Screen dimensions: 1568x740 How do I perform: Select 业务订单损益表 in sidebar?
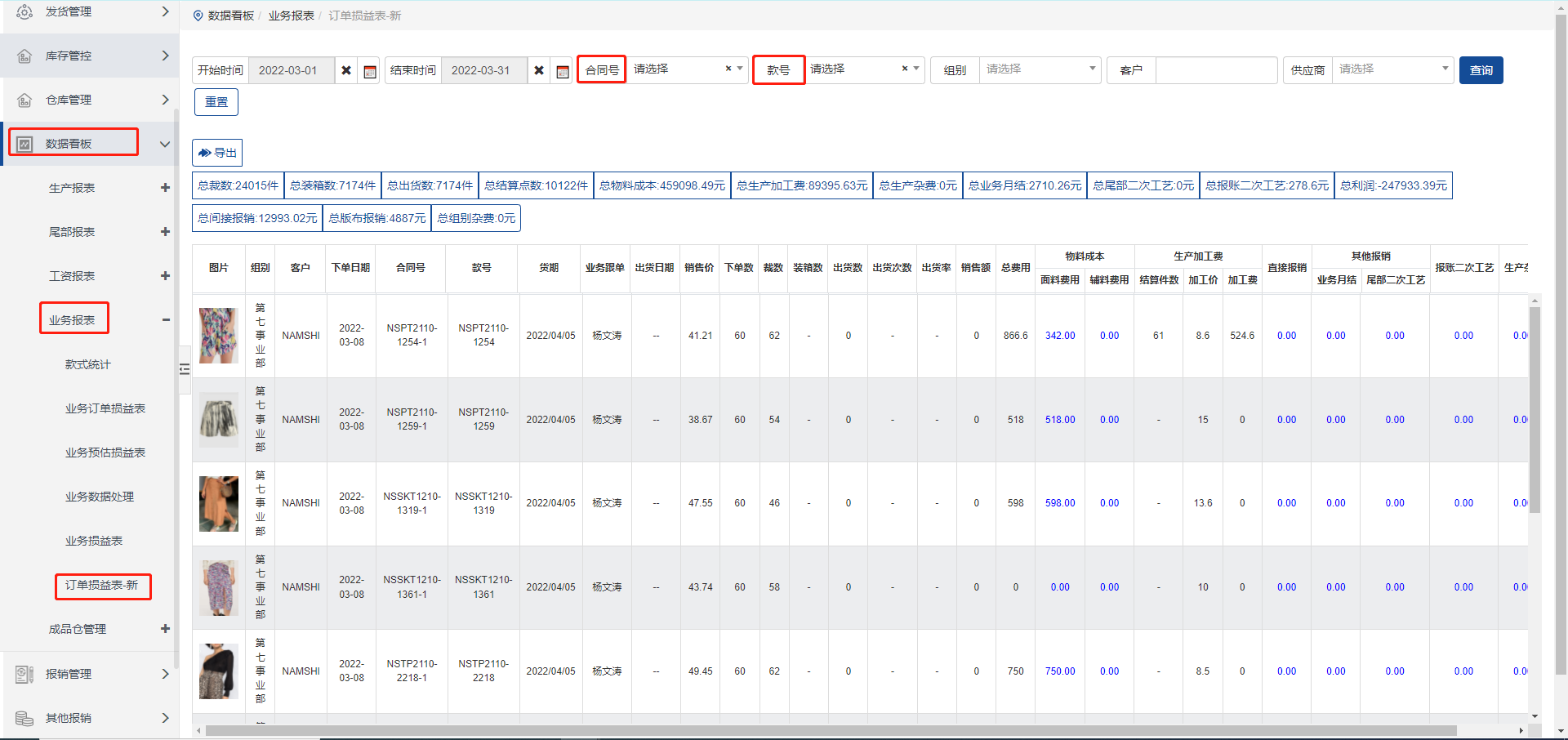pyautogui.click(x=105, y=408)
